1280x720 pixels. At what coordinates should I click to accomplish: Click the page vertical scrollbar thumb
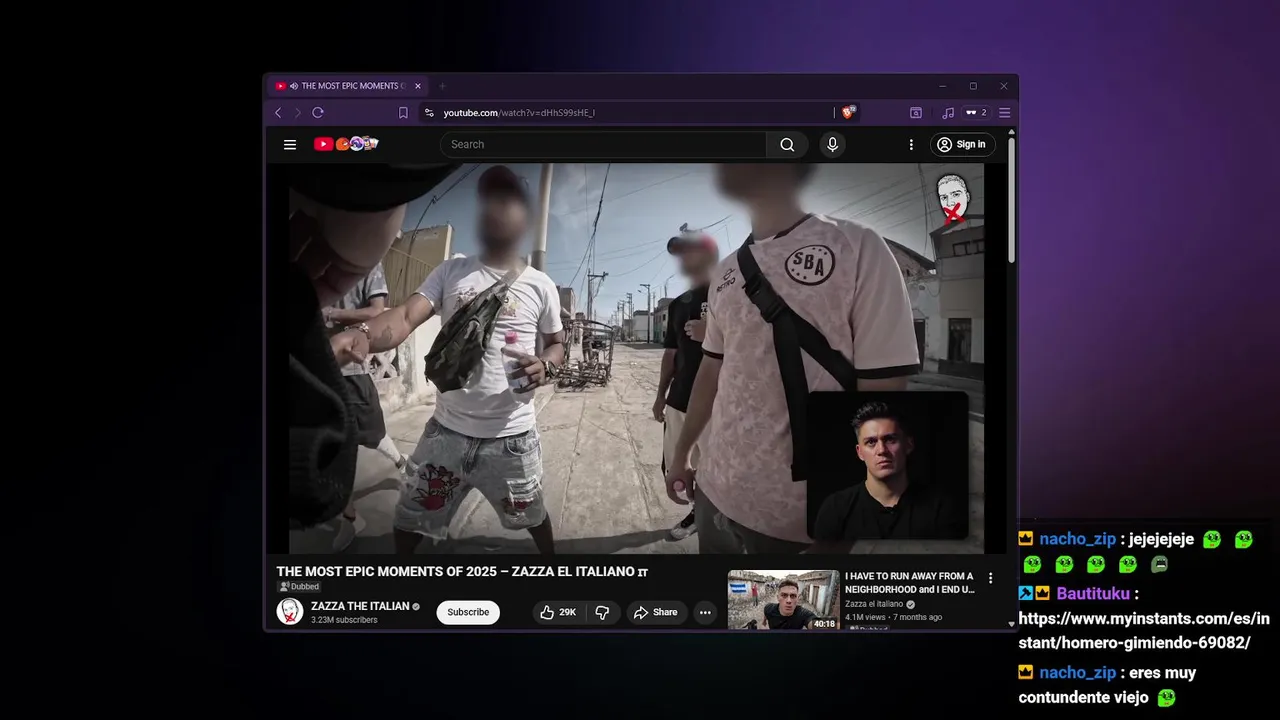pyautogui.click(x=1012, y=201)
